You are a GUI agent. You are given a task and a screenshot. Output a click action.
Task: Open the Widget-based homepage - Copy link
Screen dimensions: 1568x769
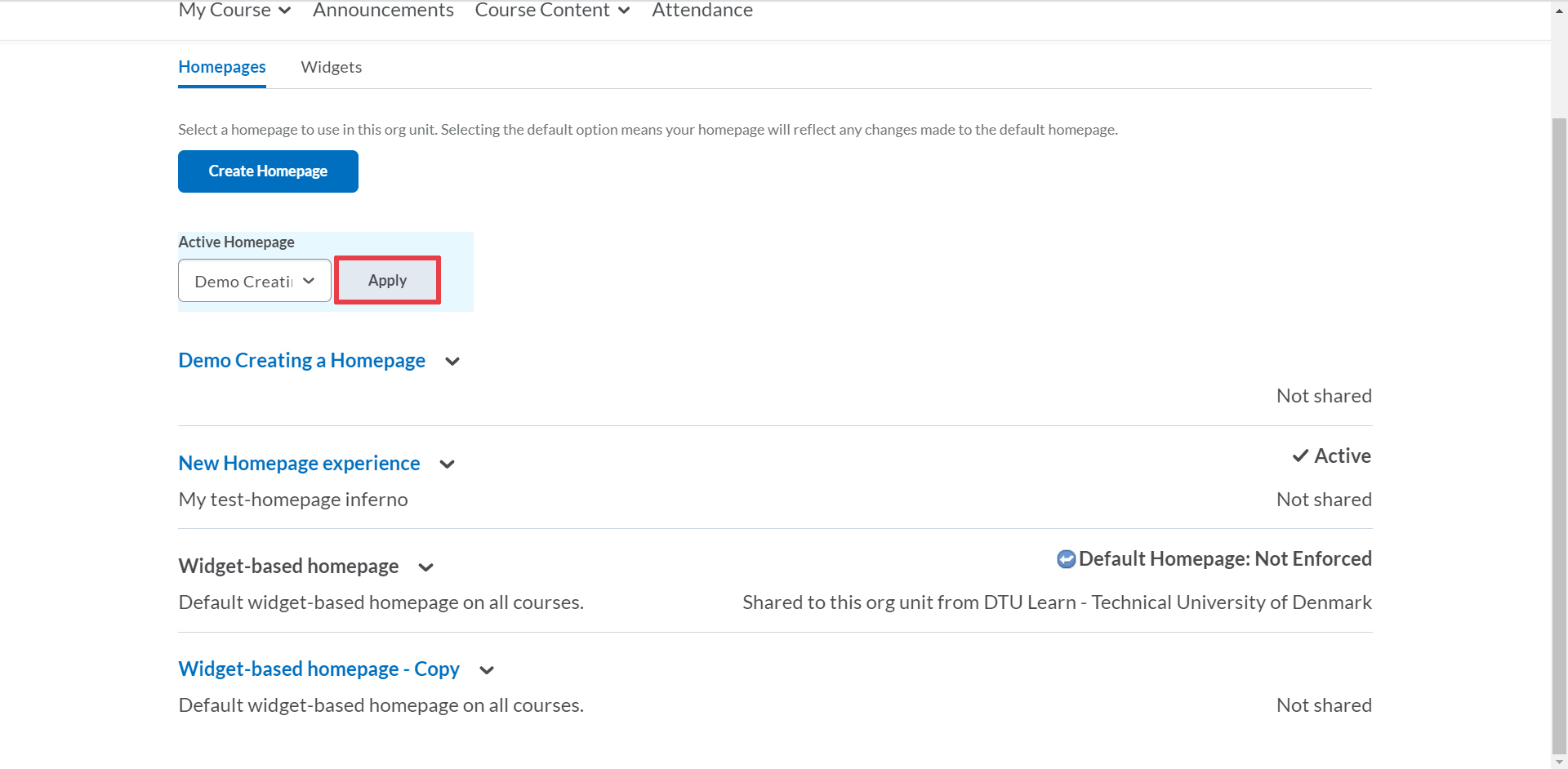pyautogui.click(x=318, y=669)
